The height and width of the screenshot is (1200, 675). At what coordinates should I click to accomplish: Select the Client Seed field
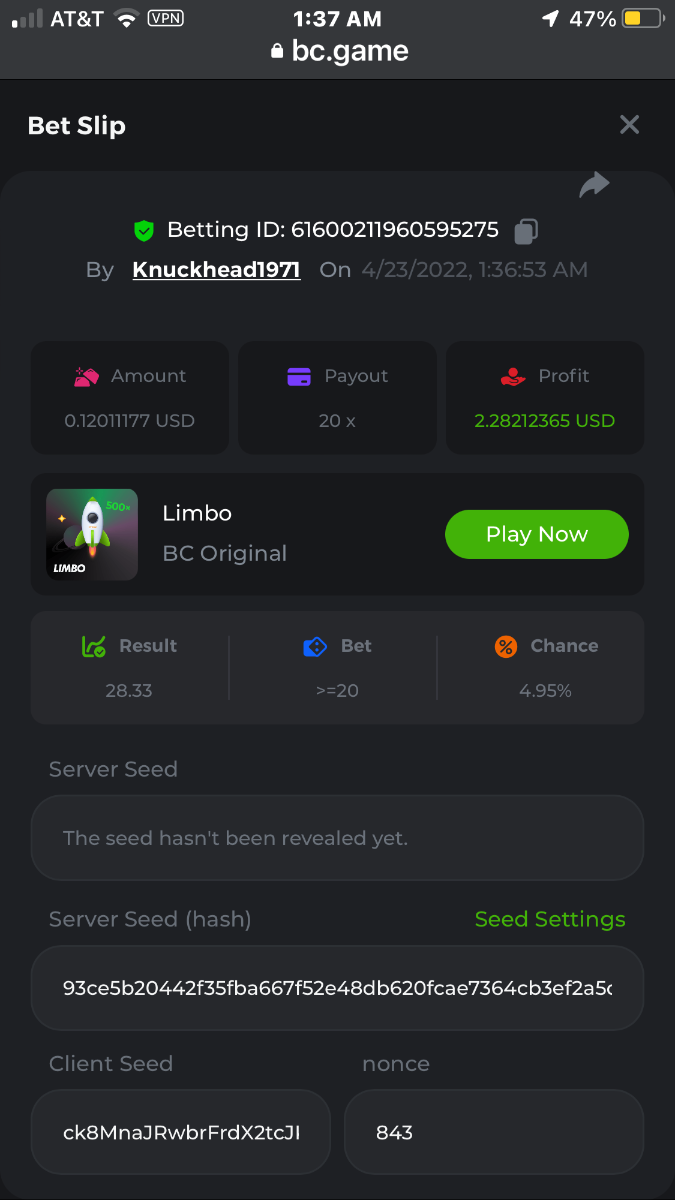click(x=181, y=1132)
